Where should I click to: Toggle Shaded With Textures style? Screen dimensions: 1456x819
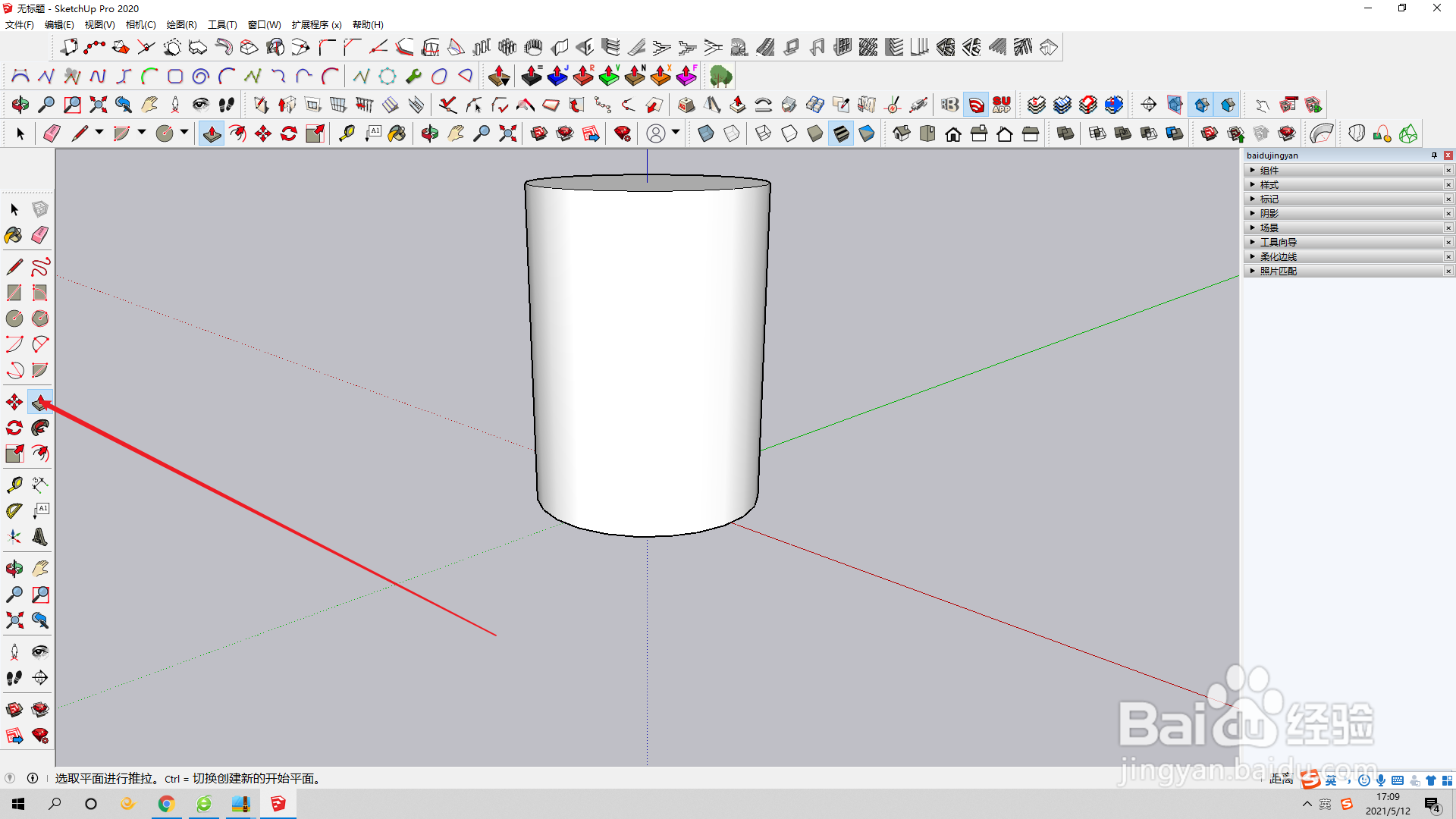pyautogui.click(x=841, y=133)
